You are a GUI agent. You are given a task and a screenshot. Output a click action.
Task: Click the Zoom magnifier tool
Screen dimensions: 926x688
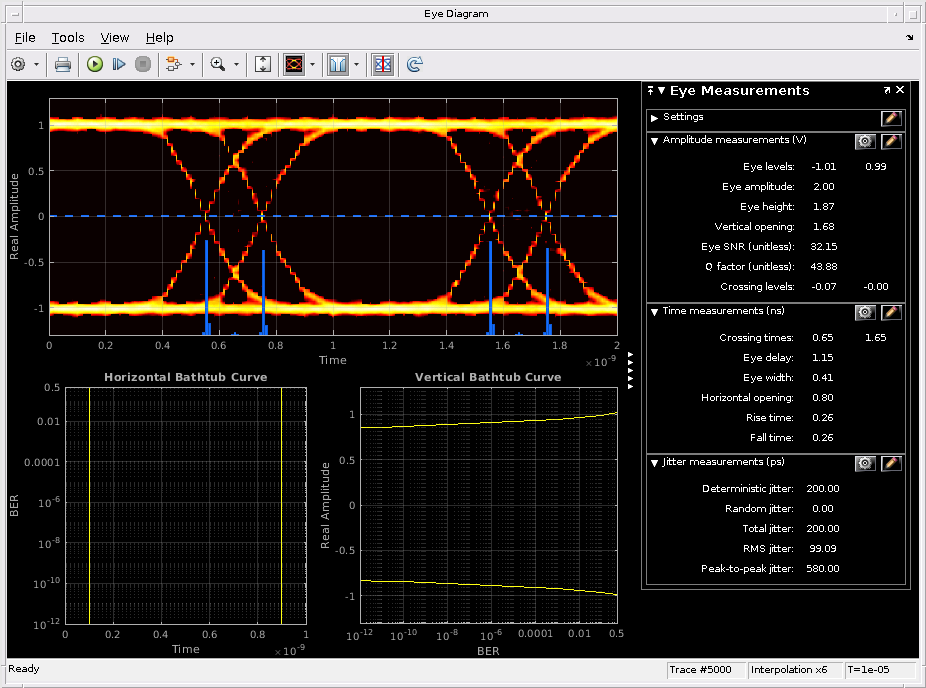pos(217,64)
